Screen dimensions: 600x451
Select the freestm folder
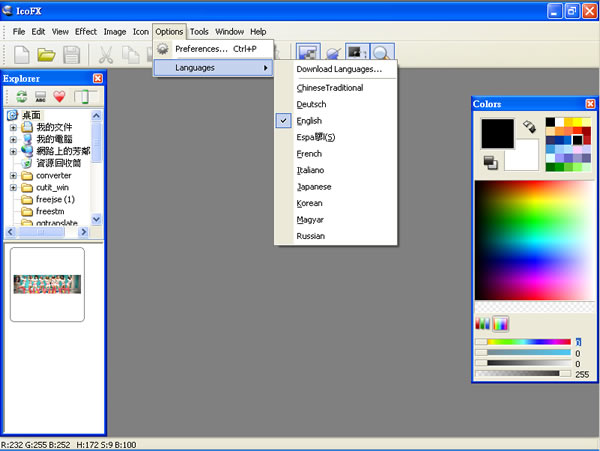[50, 211]
